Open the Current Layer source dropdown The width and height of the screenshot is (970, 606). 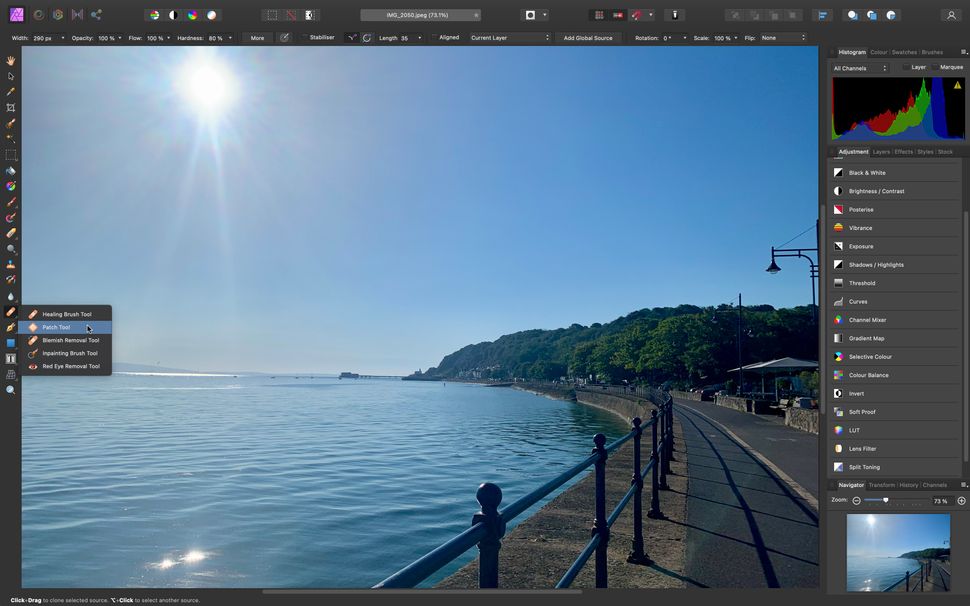coord(508,37)
